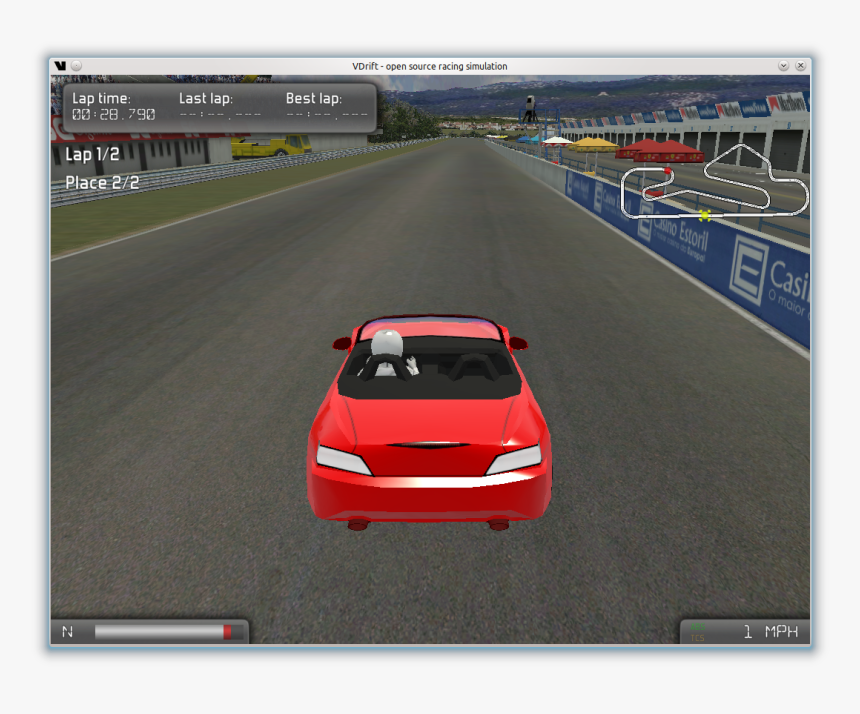This screenshot has width=860, height=714.
Task: Click the "Lap time:" label
Action: click(x=100, y=98)
